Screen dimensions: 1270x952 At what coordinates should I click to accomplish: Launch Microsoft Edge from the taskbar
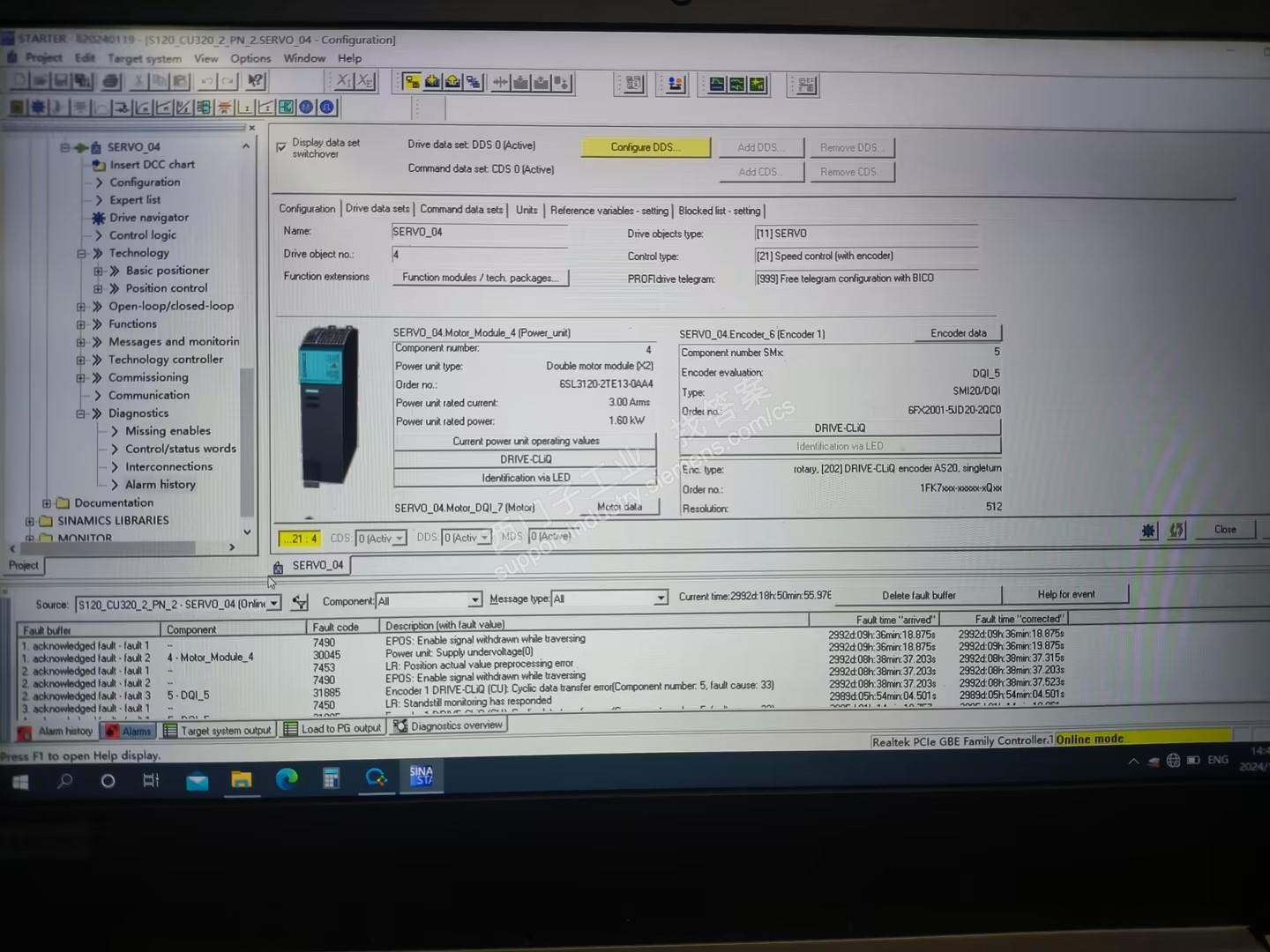coord(287,778)
